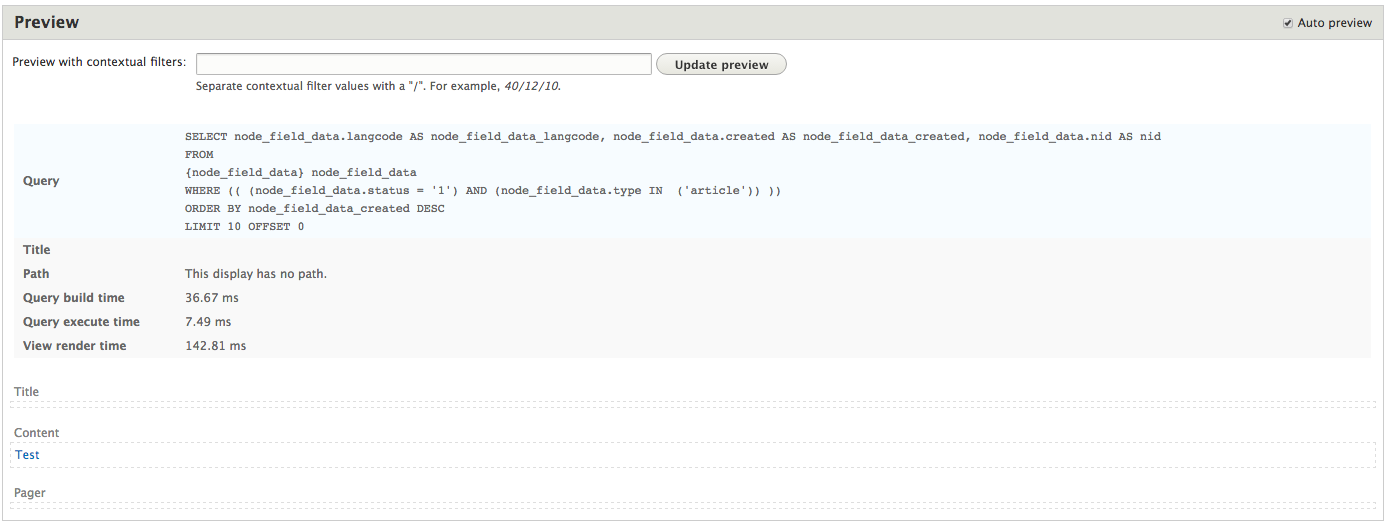Click the Preview panel heading

[x=47, y=22]
